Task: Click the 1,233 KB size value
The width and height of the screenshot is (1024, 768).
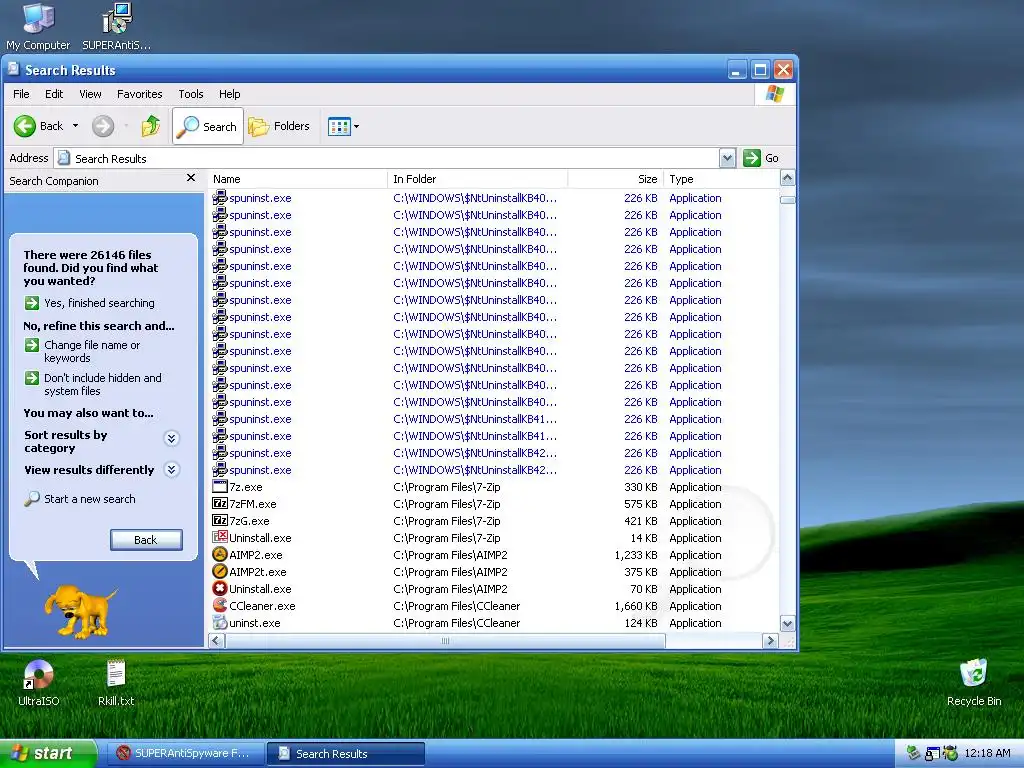Action: (x=636, y=555)
